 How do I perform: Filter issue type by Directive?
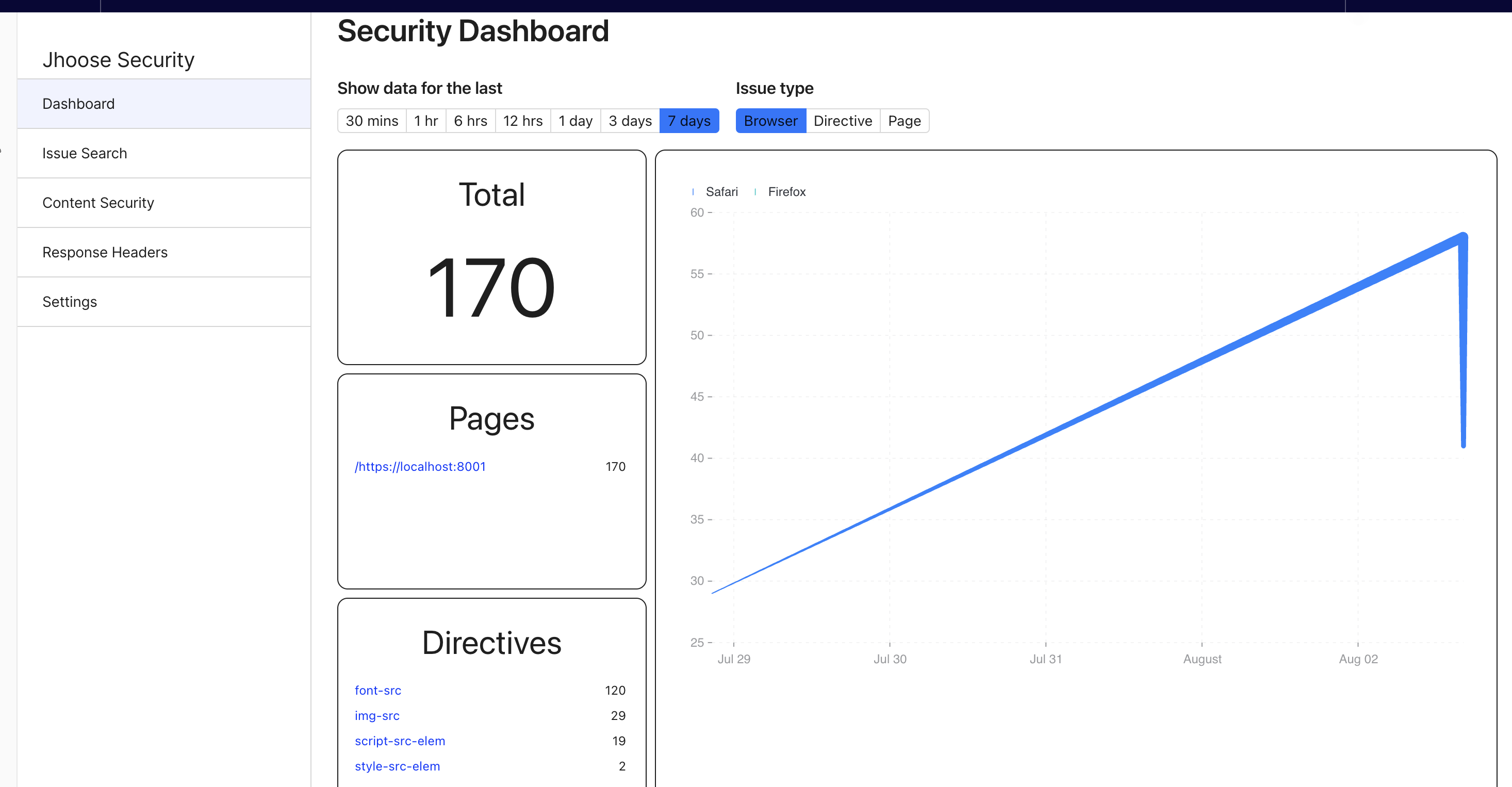(842, 121)
